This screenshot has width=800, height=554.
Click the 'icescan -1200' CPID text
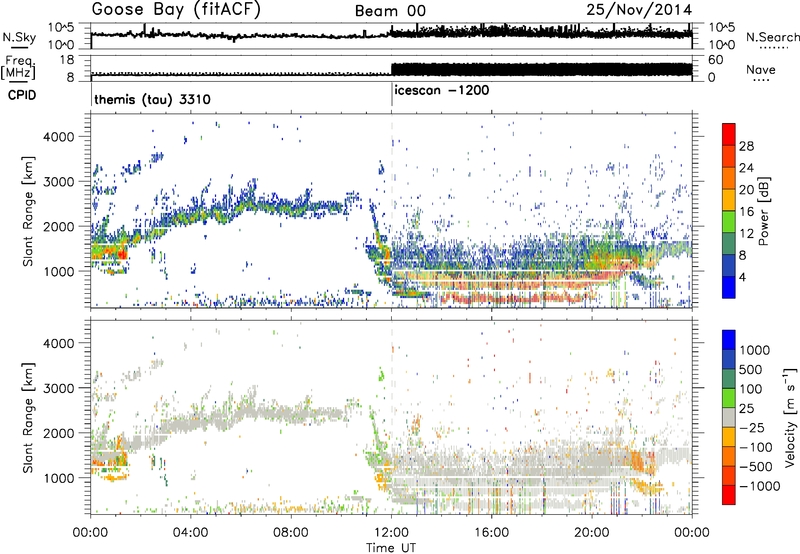click(x=441, y=91)
